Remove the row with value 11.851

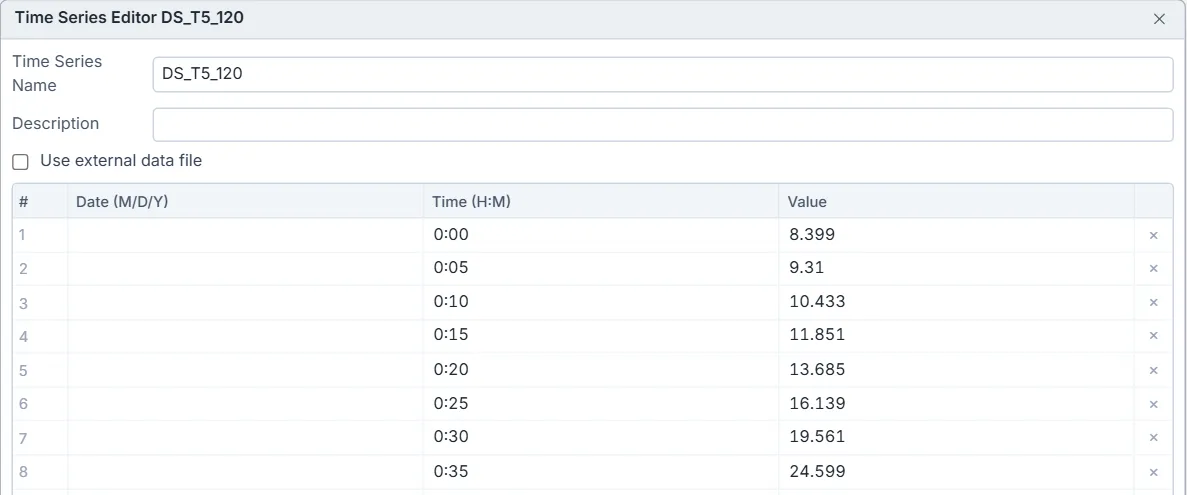[x=1154, y=335]
